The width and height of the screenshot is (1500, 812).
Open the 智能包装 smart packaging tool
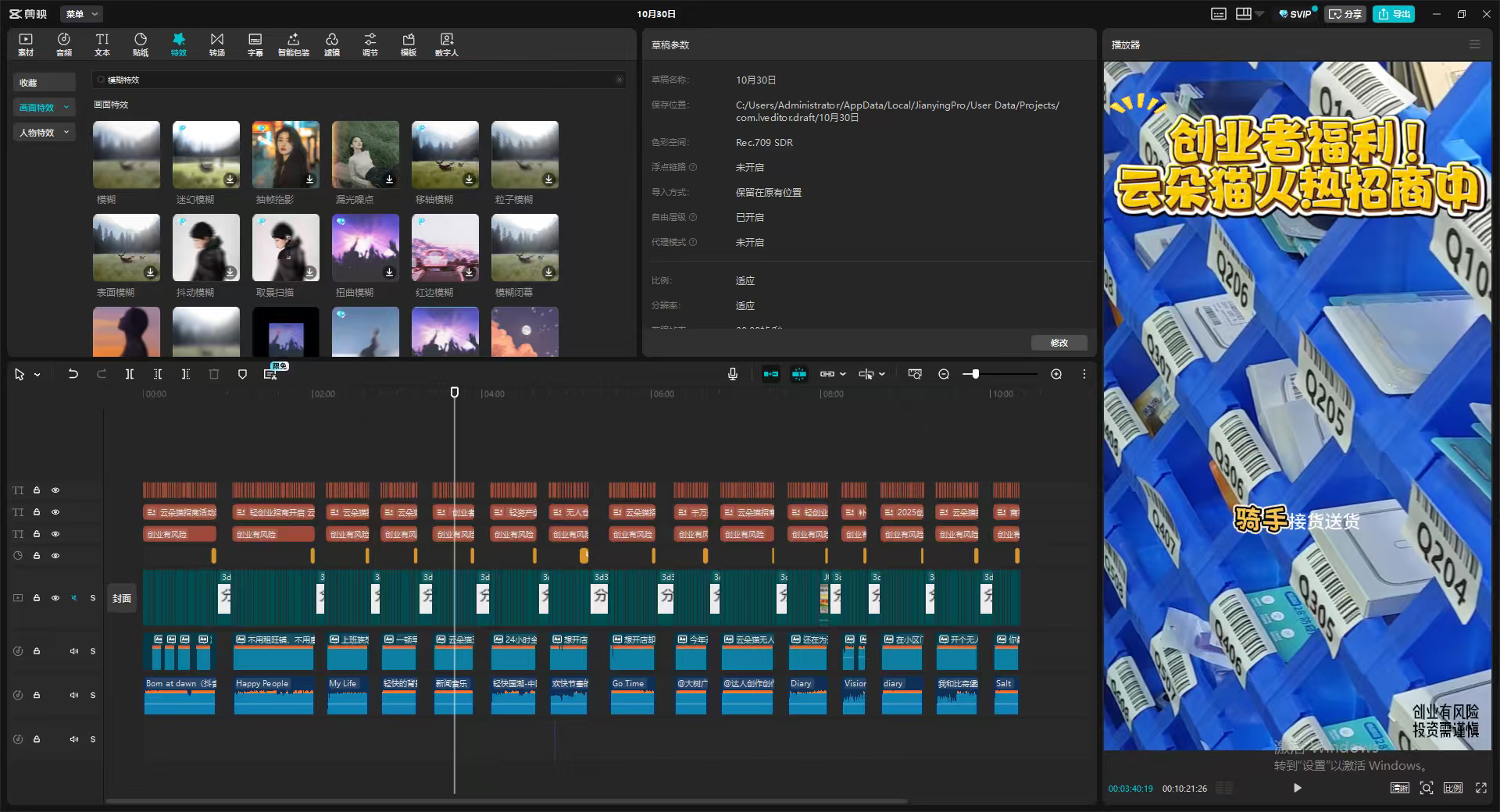tap(294, 45)
